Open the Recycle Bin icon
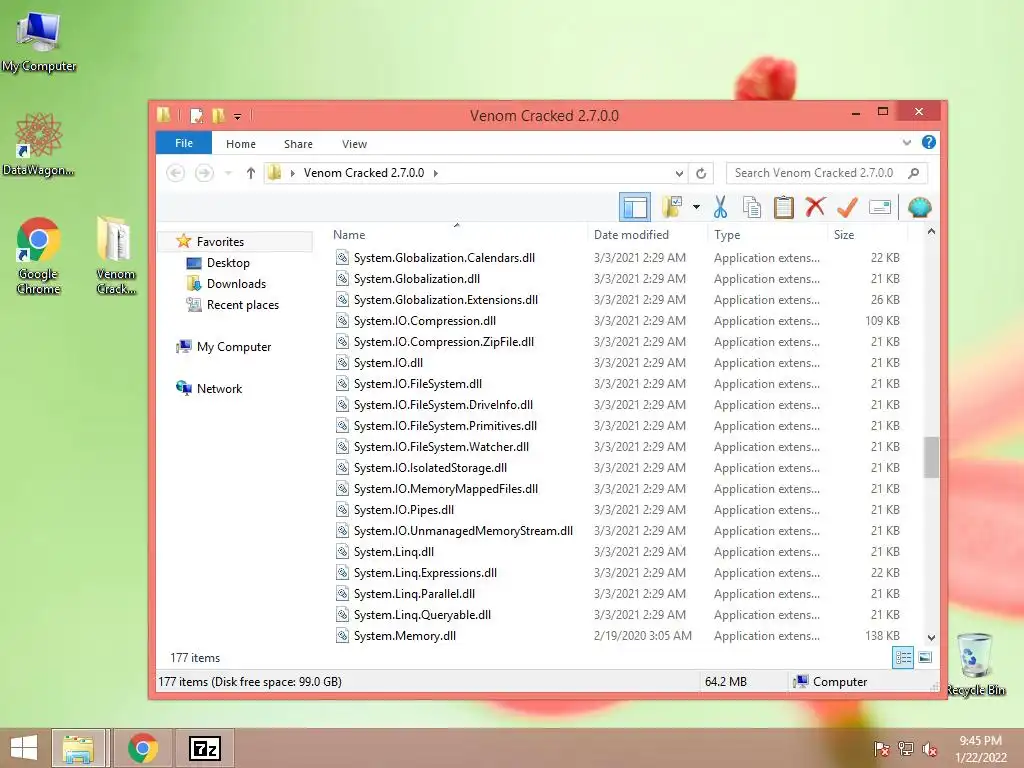The height and width of the screenshot is (768, 1024). (x=975, y=664)
